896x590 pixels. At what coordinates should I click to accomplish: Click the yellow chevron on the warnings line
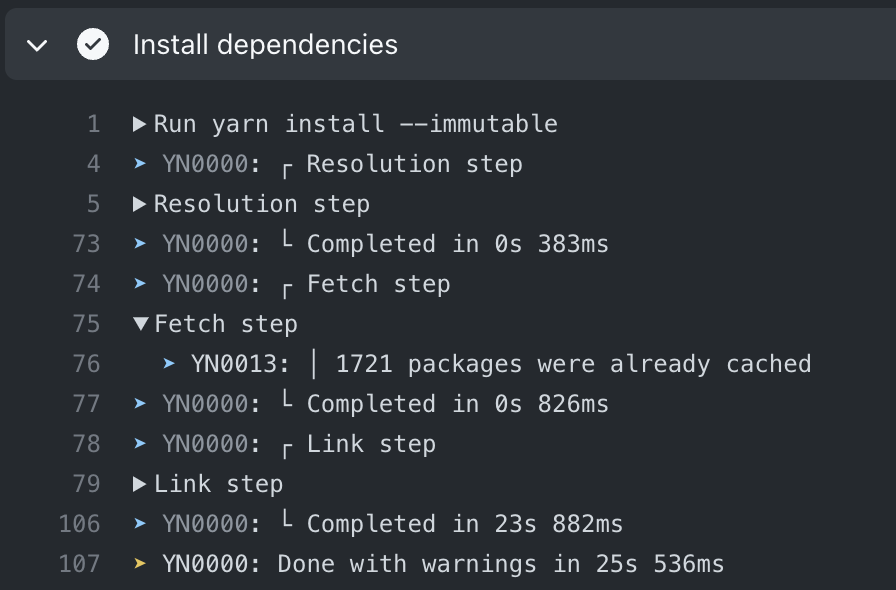139,564
